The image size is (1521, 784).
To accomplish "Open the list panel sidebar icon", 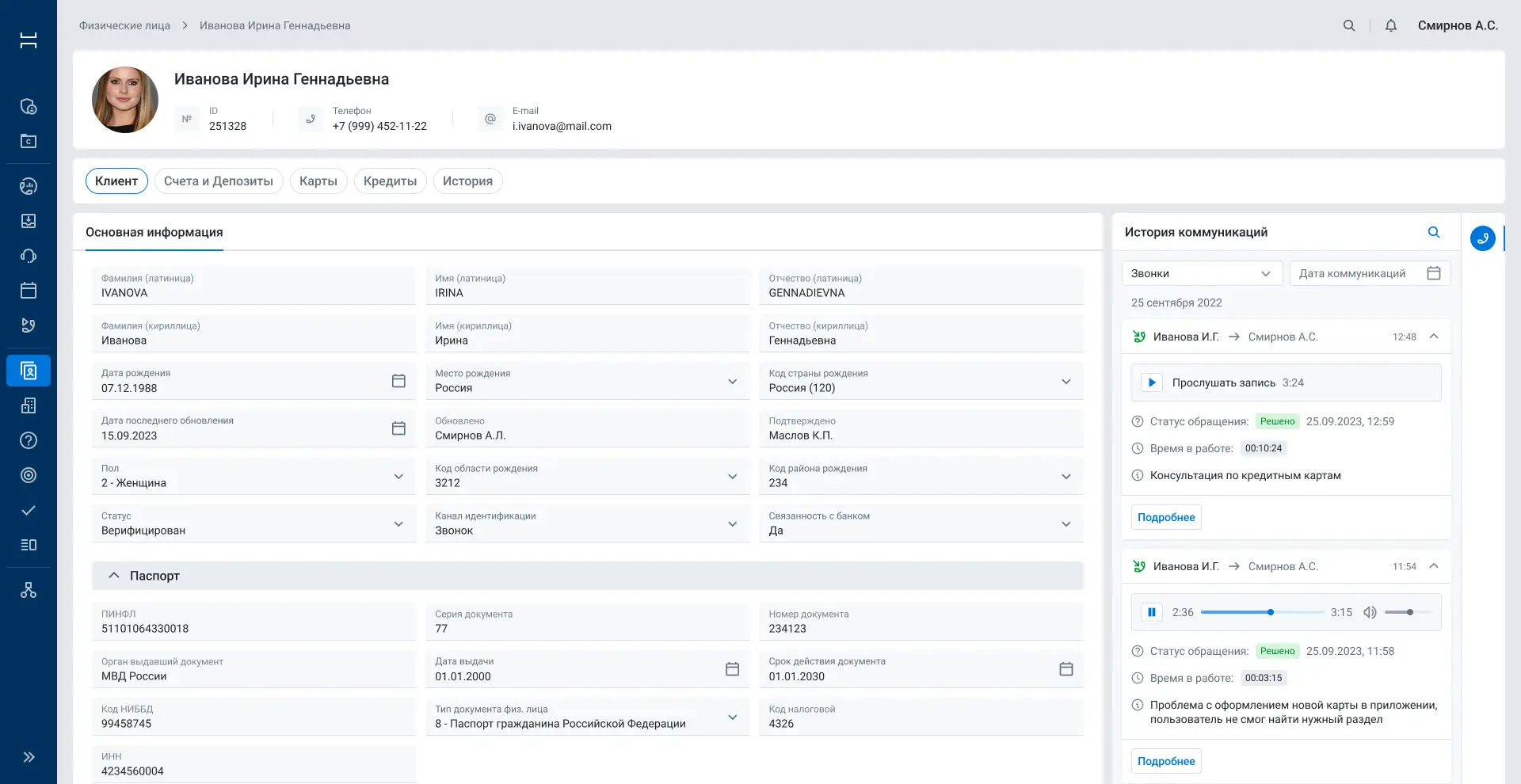I will (x=29, y=545).
